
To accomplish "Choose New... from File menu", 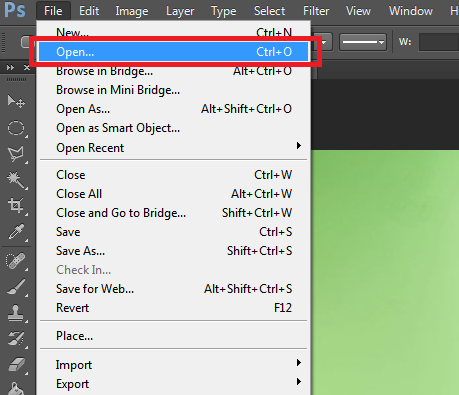I will coord(173,32).
